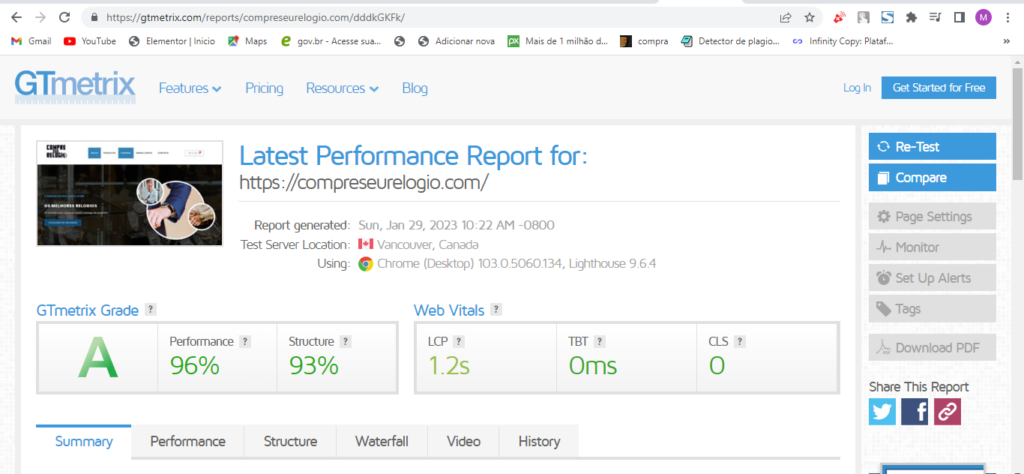
Task: Click Get Started for Free
Action: [938, 88]
